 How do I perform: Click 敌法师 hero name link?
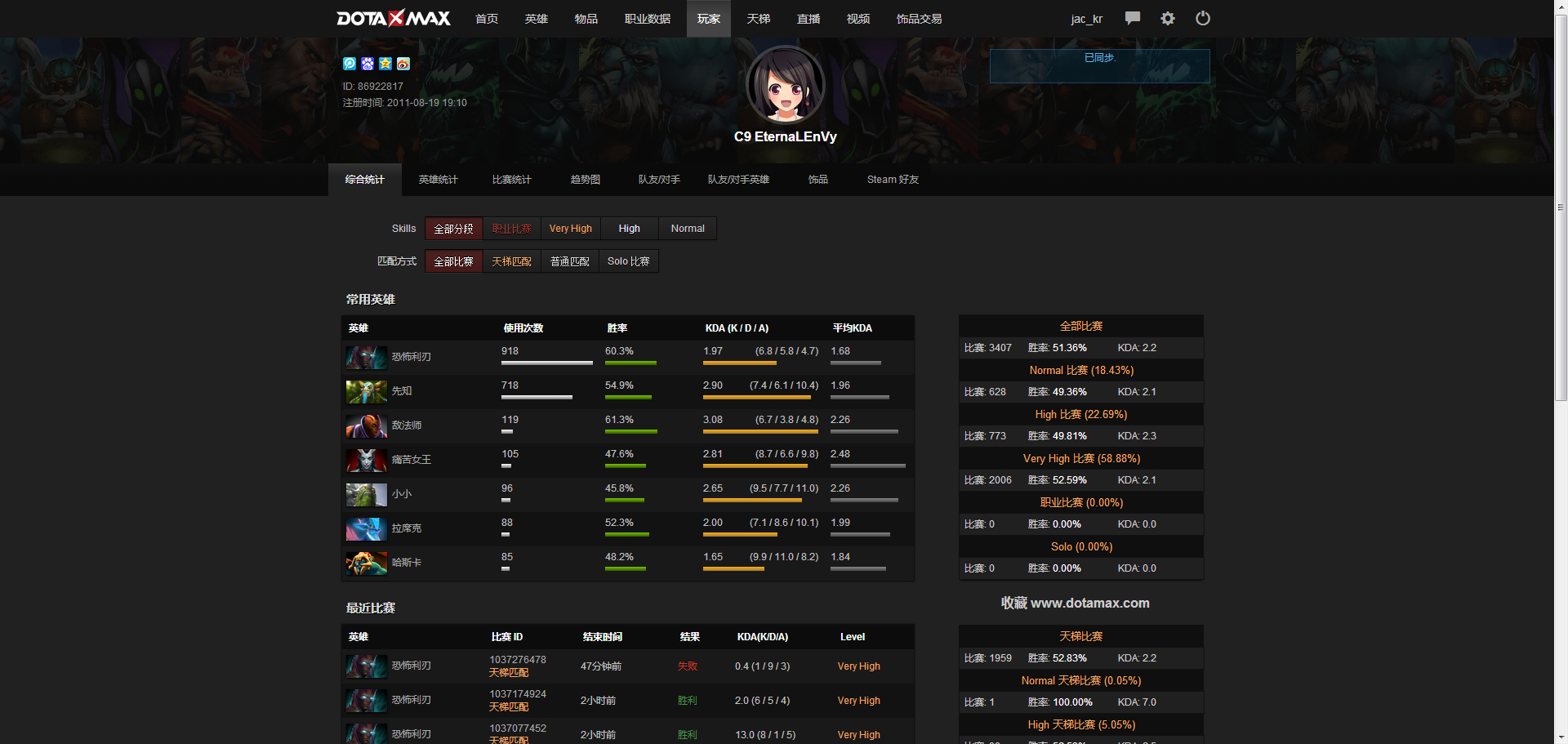(407, 426)
